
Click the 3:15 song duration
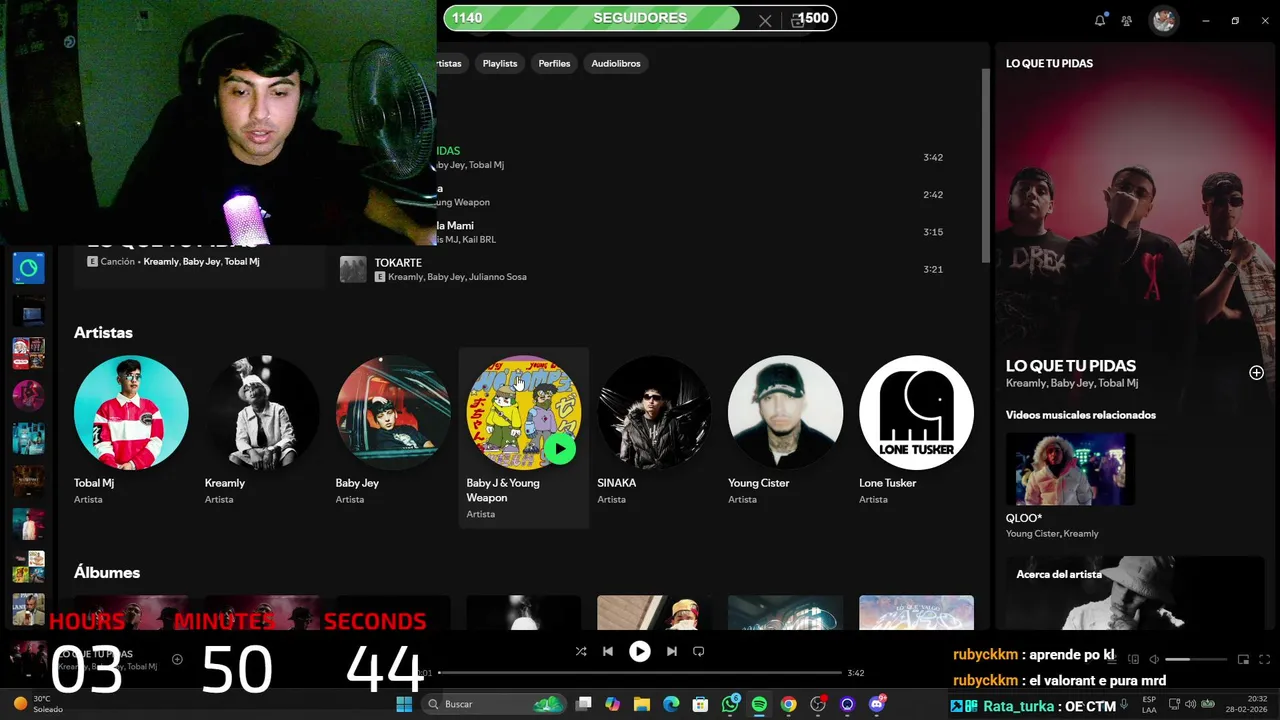click(933, 232)
